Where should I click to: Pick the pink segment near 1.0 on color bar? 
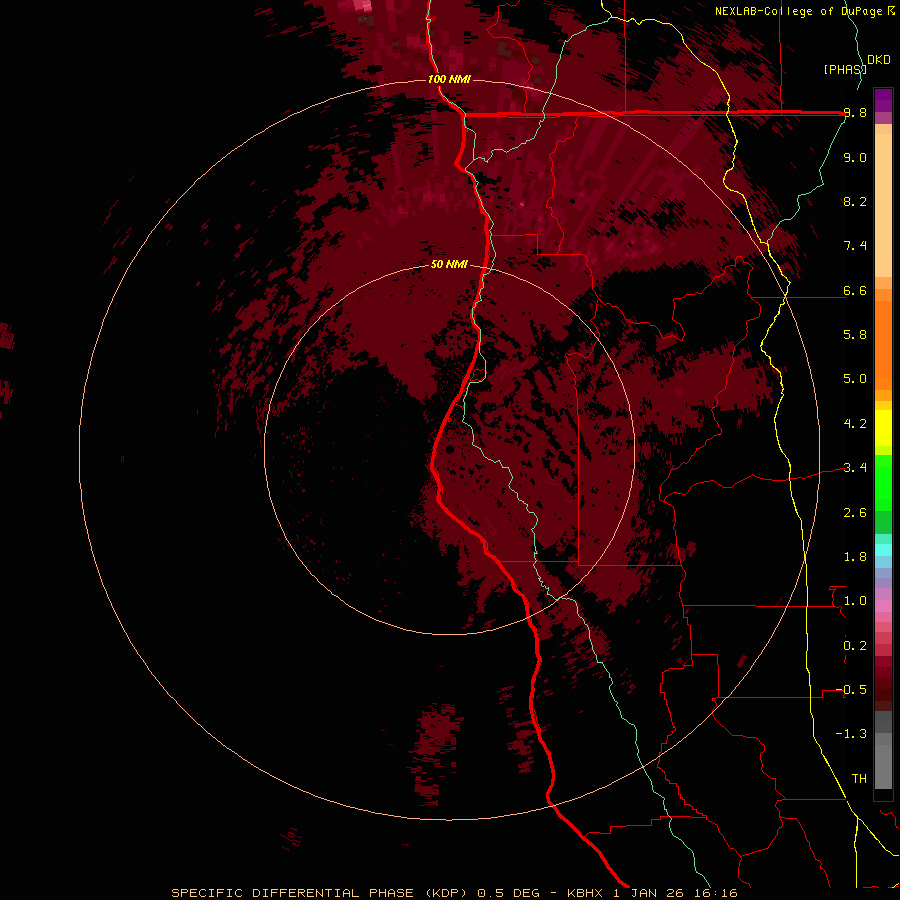click(883, 606)
